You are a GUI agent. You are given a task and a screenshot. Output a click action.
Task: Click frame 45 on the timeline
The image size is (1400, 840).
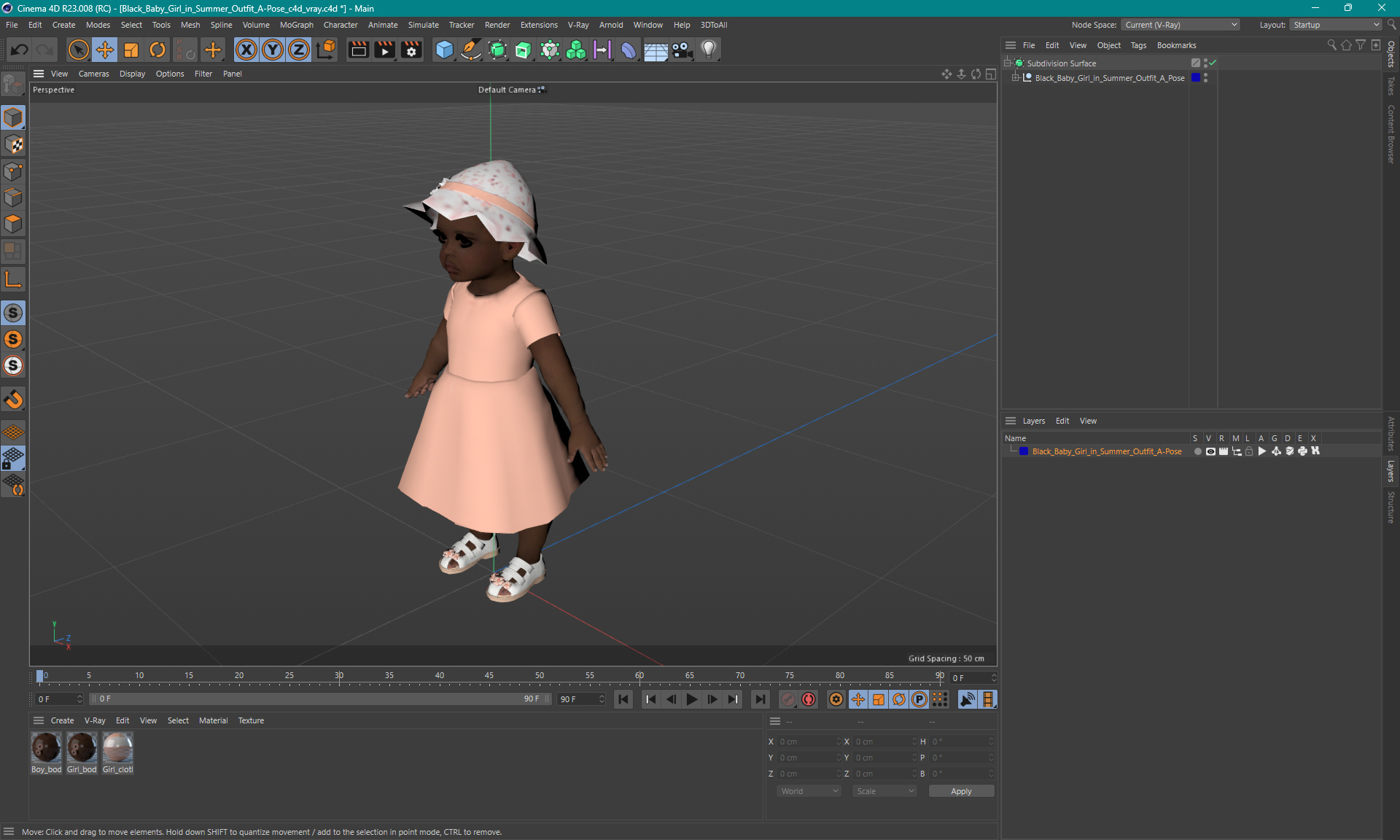point(489,676)
